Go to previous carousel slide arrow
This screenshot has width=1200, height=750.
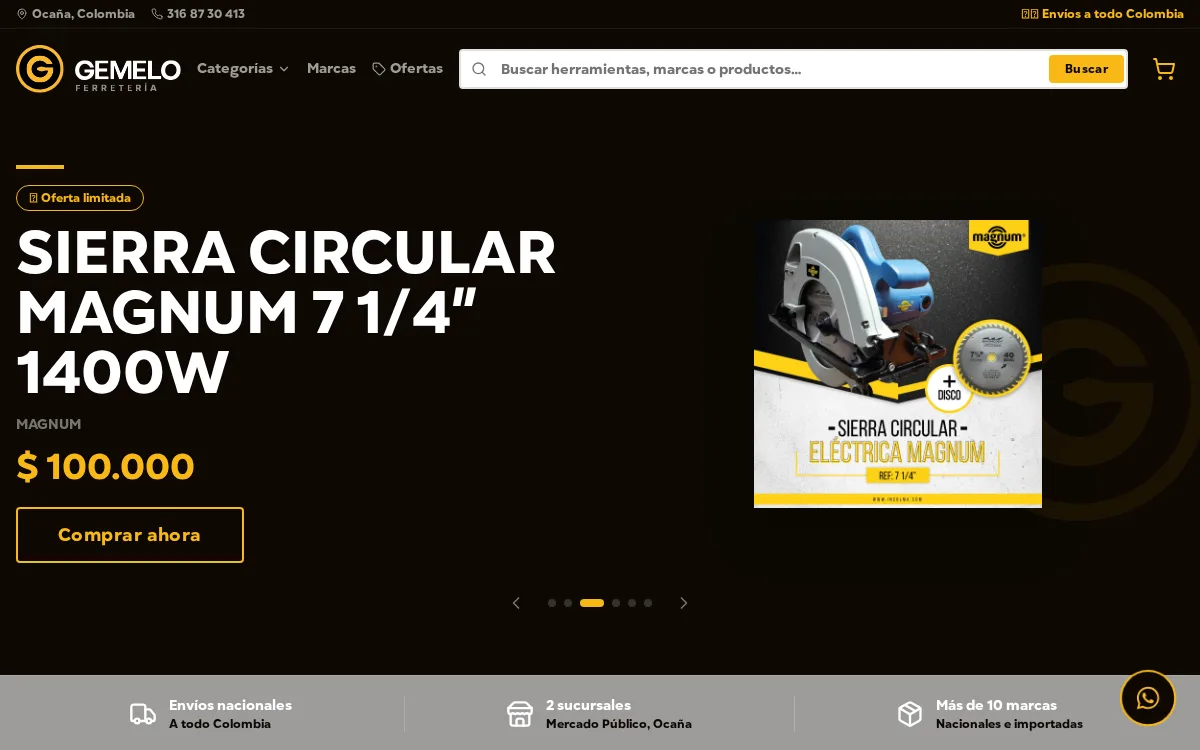coord(516,603)
